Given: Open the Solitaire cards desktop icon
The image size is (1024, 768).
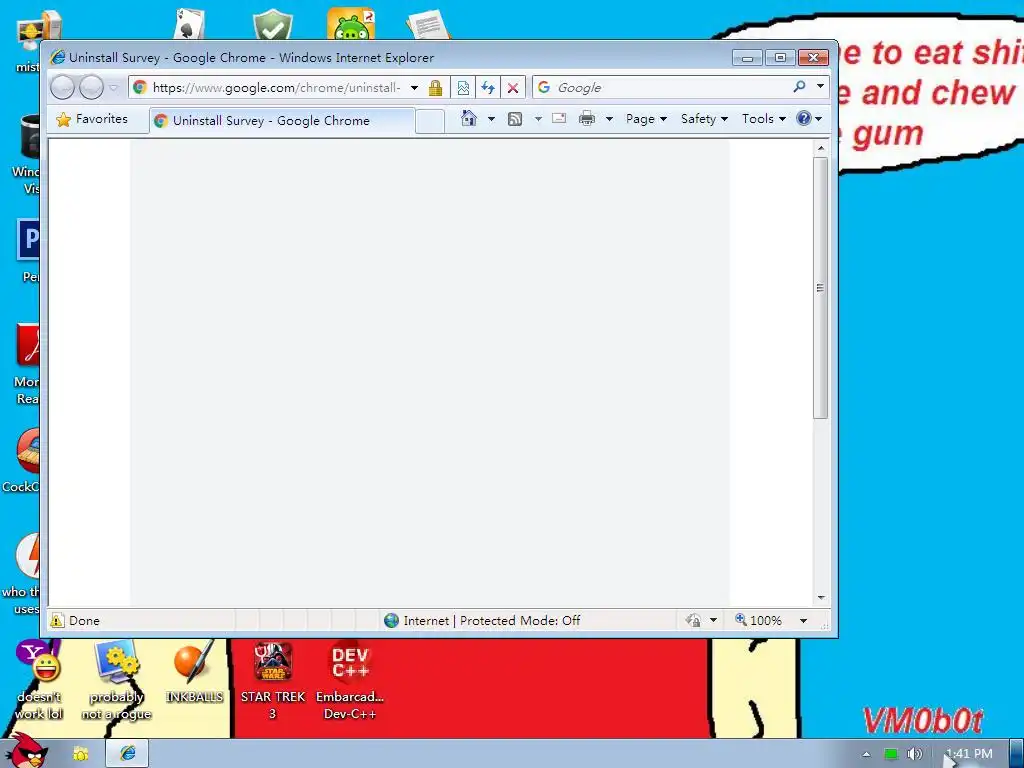Looking at the screenshot, I should point(190,25).
